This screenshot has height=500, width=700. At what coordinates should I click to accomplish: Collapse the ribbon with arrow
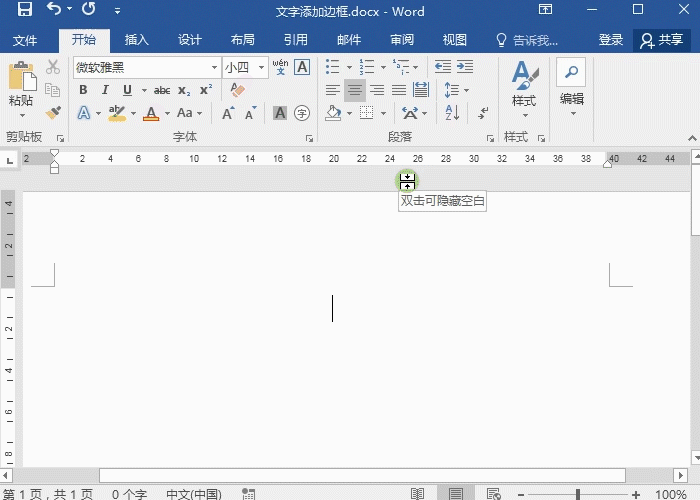[x=692, y=138]
